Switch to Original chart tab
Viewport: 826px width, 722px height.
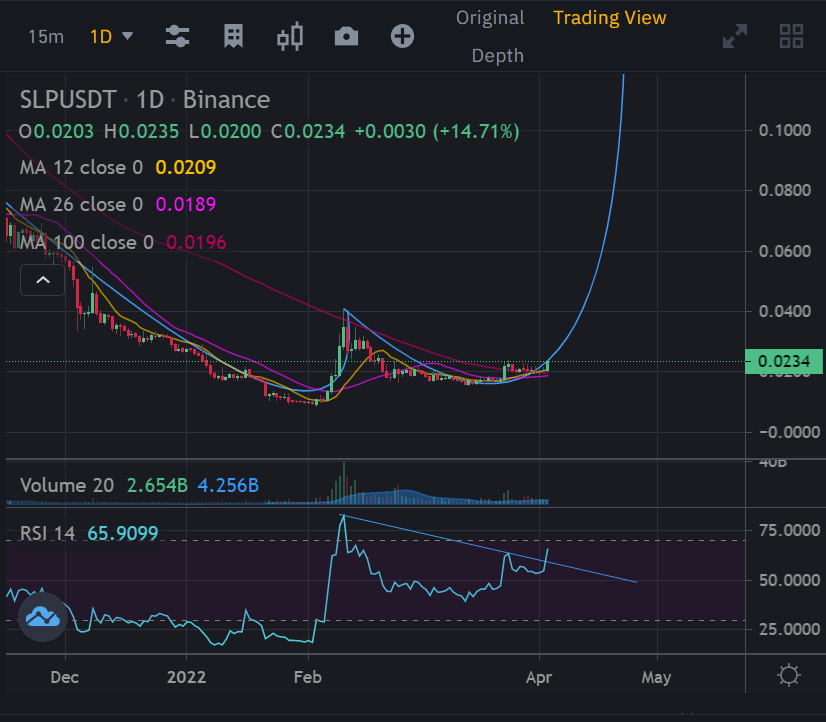(x=490, y=18)
